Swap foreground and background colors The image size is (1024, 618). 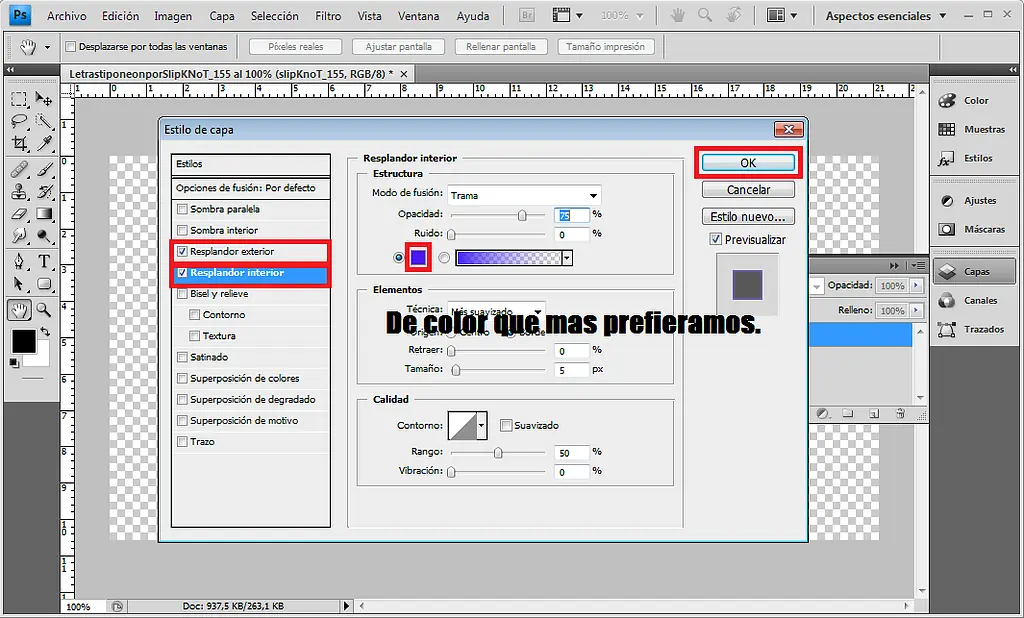click(x=45, y=332)
